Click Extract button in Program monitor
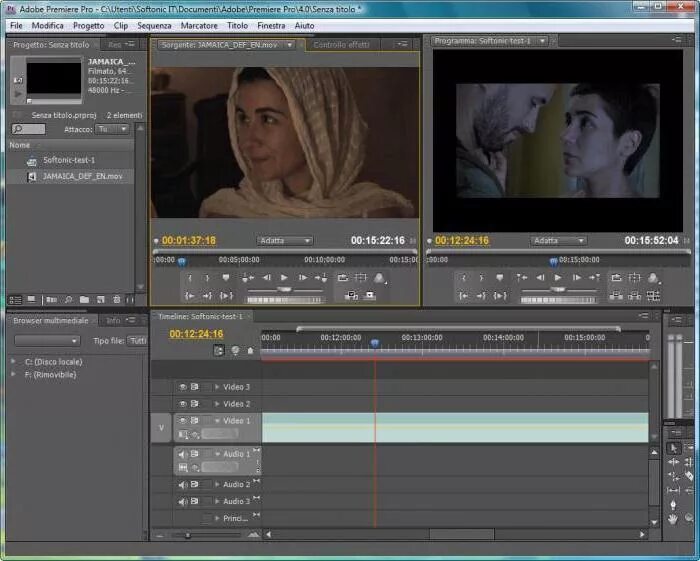Image resolution: width=700 pixels, height=561 pixels. click(x=634, y=295)
